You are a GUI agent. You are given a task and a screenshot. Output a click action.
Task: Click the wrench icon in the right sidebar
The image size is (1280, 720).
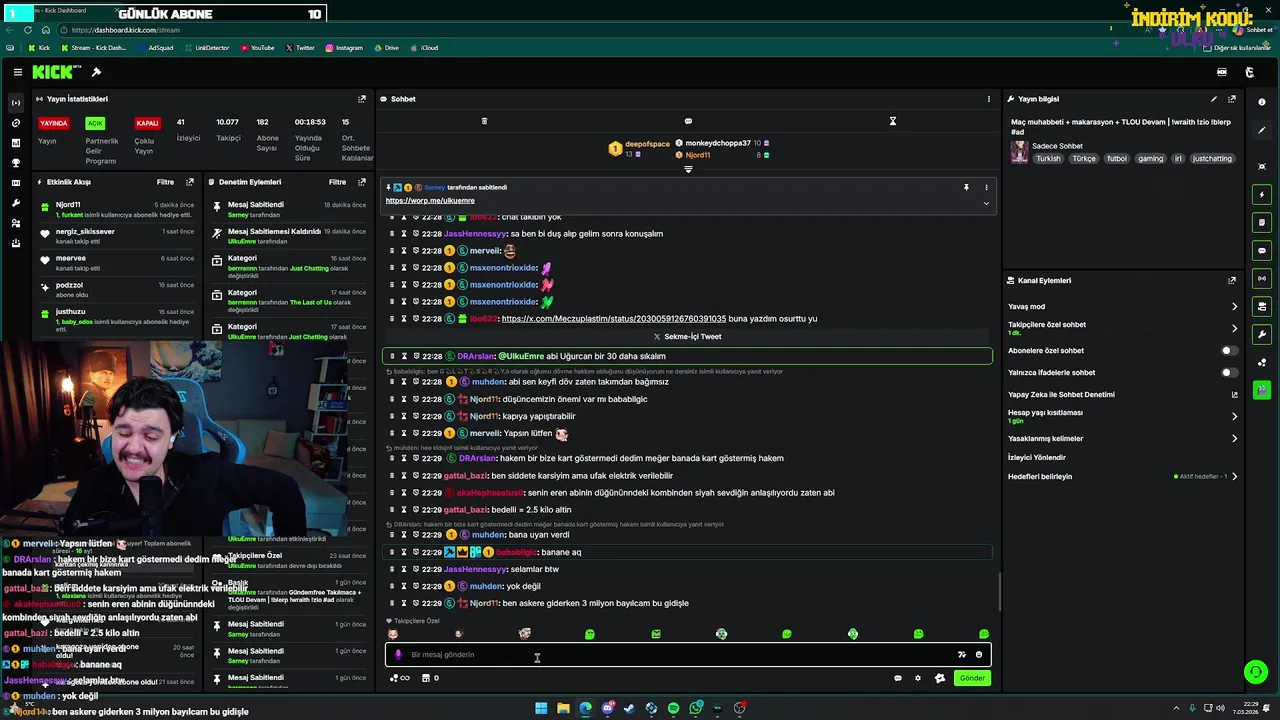pos(1262,334)
